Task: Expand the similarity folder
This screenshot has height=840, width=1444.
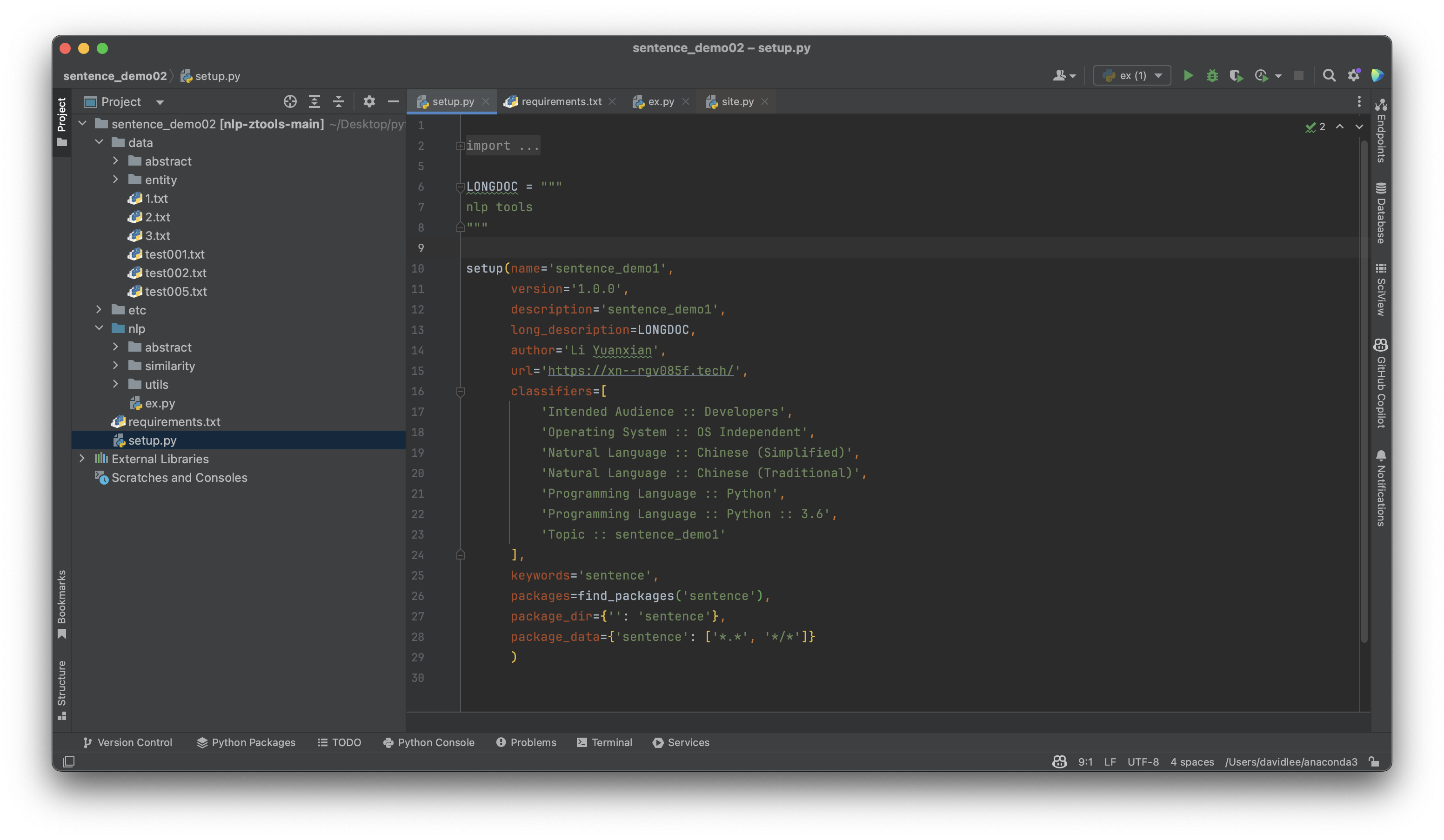Action: 116,366
